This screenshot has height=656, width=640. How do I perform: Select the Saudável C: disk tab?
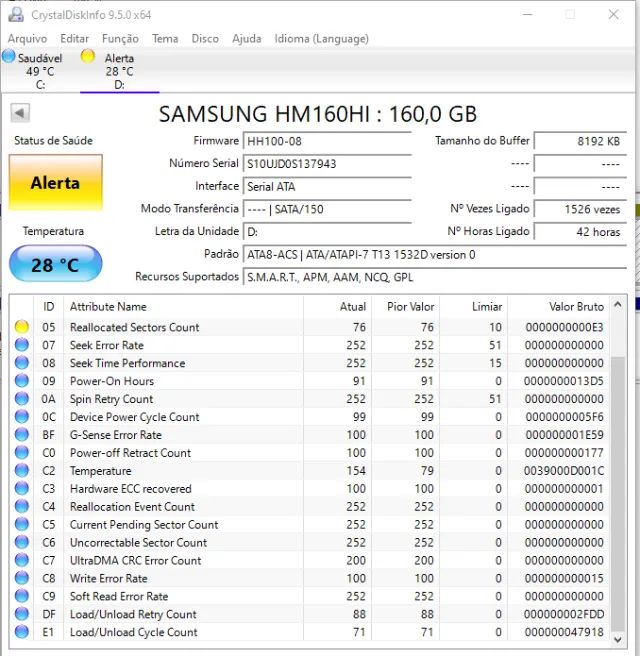coord(40,70)
